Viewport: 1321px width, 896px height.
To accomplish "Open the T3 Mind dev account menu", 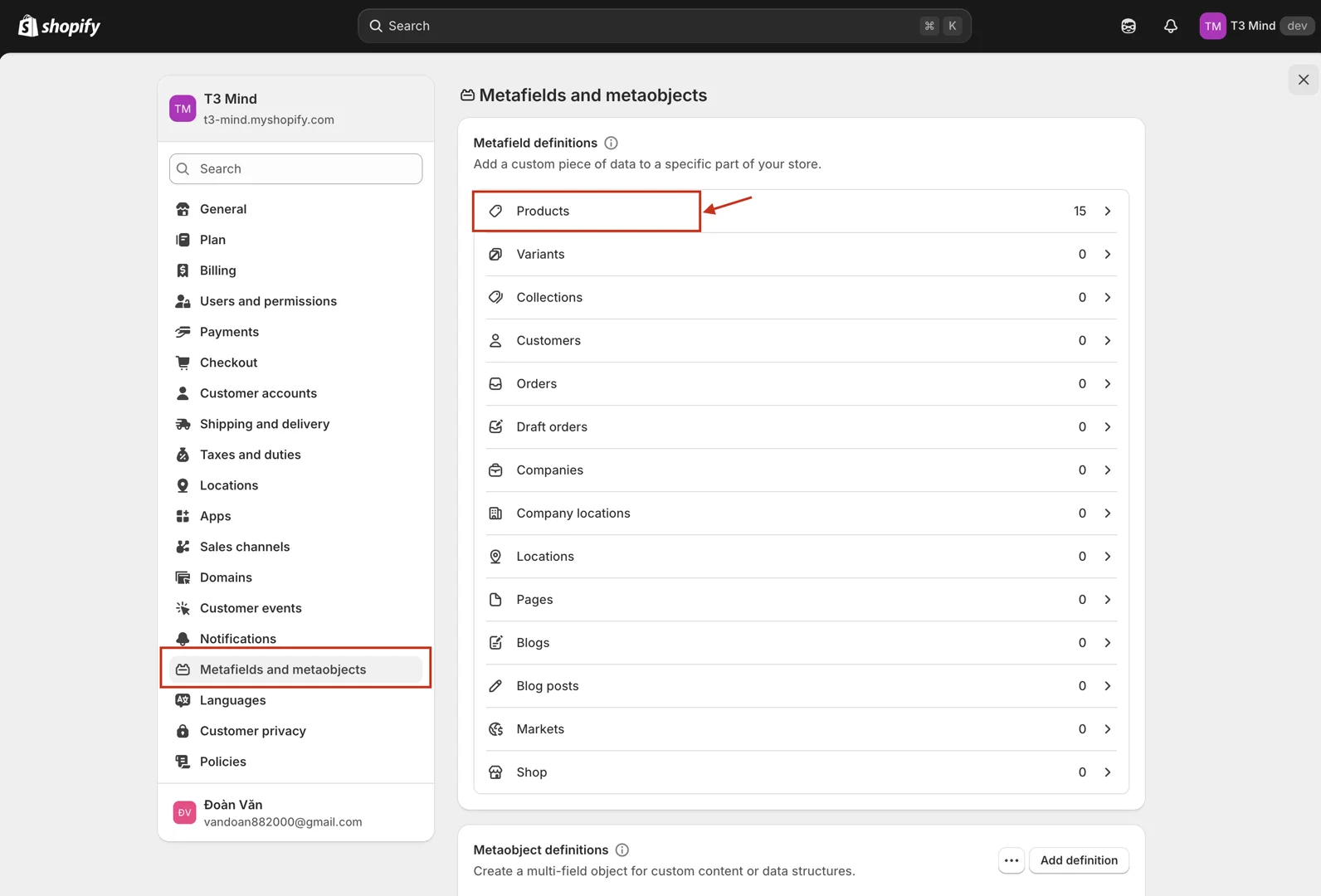I will coord(1256,26).
